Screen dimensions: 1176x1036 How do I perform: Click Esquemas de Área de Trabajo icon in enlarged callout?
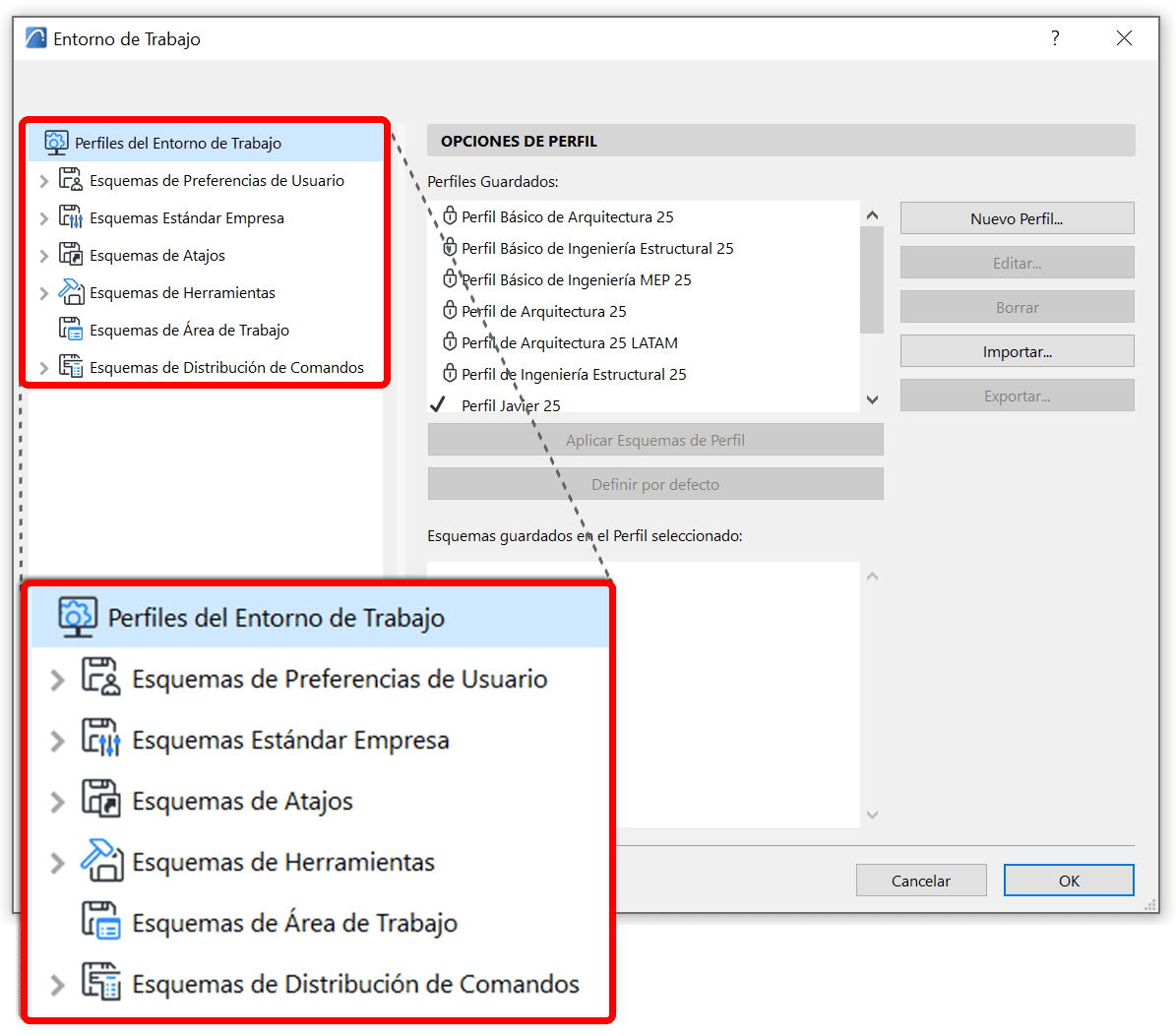pyautogui.click(x=100, y=923)
